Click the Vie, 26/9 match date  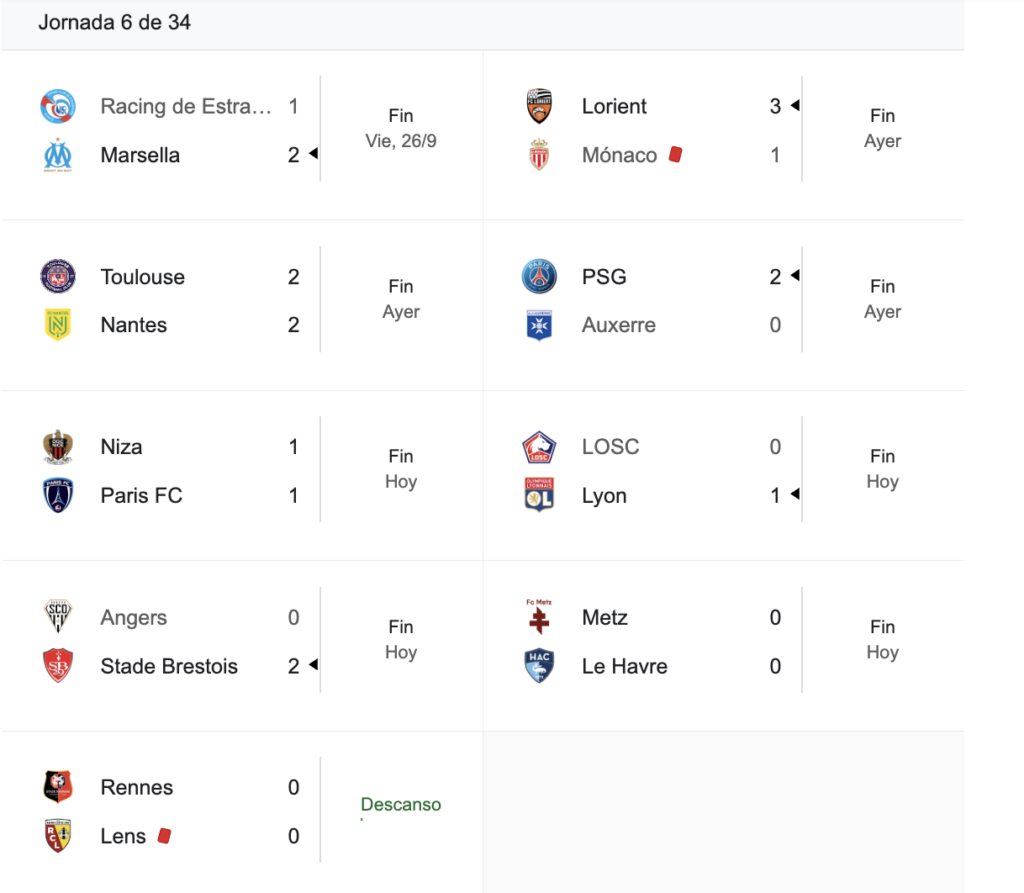(400, 141)
